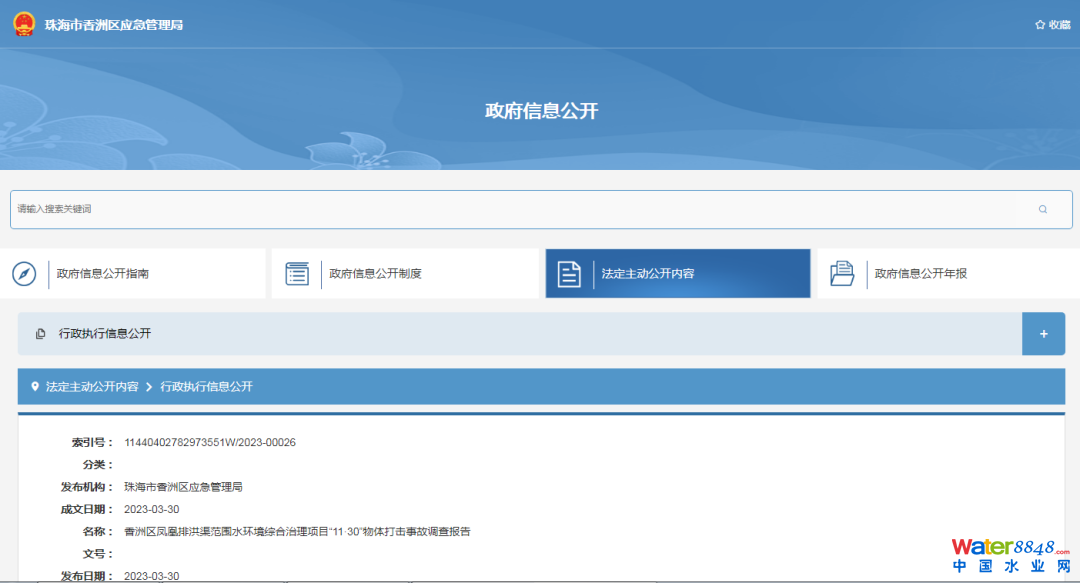Click the magnifier search icon
The height and width of the screenshot is (583, 1080).
(1042, 209)
